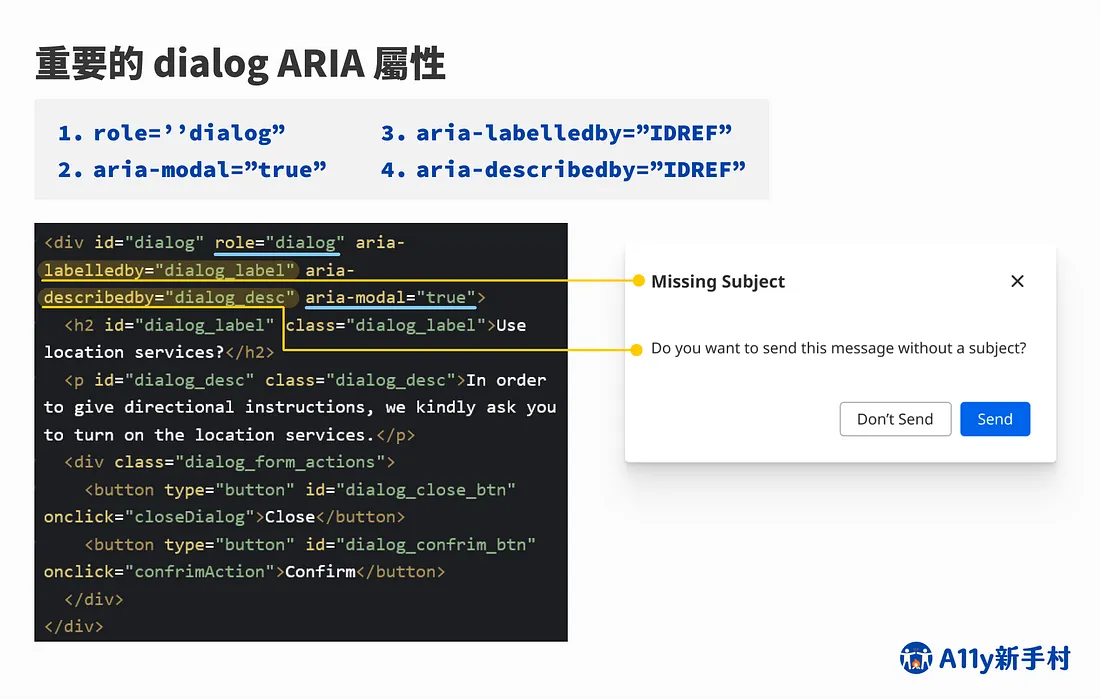Screen dimensions: 1100x699
Task: Click the A11y新手村 brand text
Action: [1005, 658]
